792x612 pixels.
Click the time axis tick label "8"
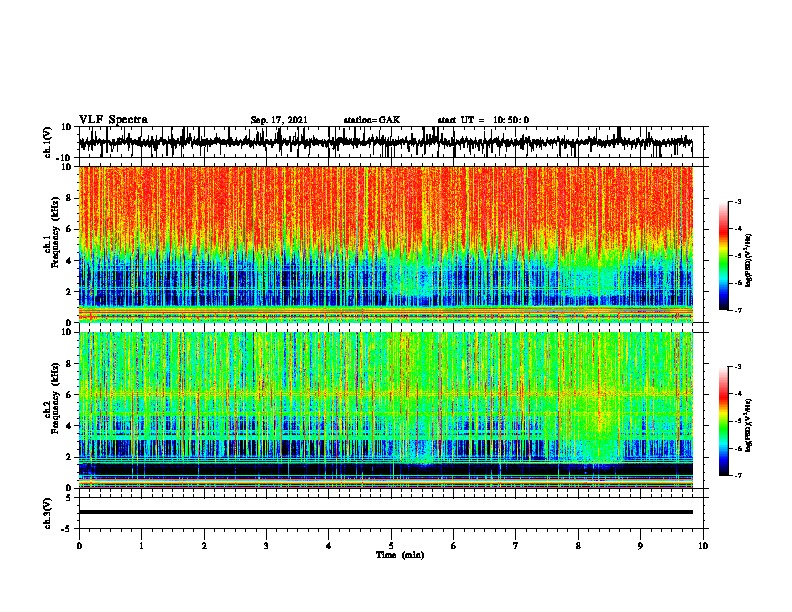click(x=578, y=546)
